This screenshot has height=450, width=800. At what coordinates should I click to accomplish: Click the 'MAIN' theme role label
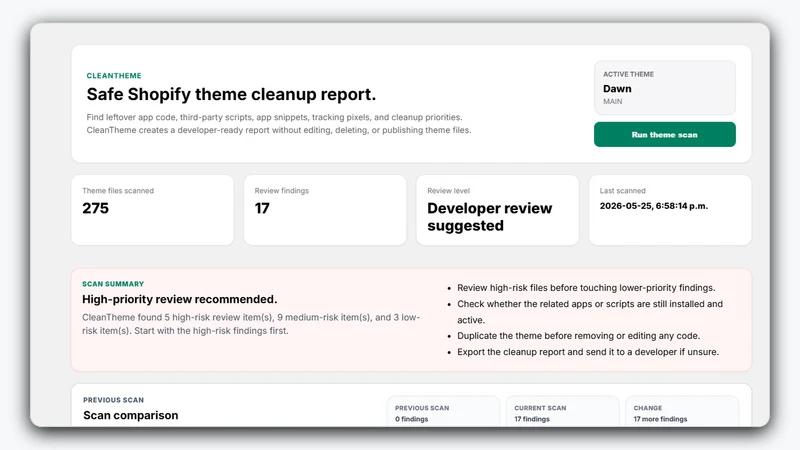pyautogui.click(x=613, y=102)
